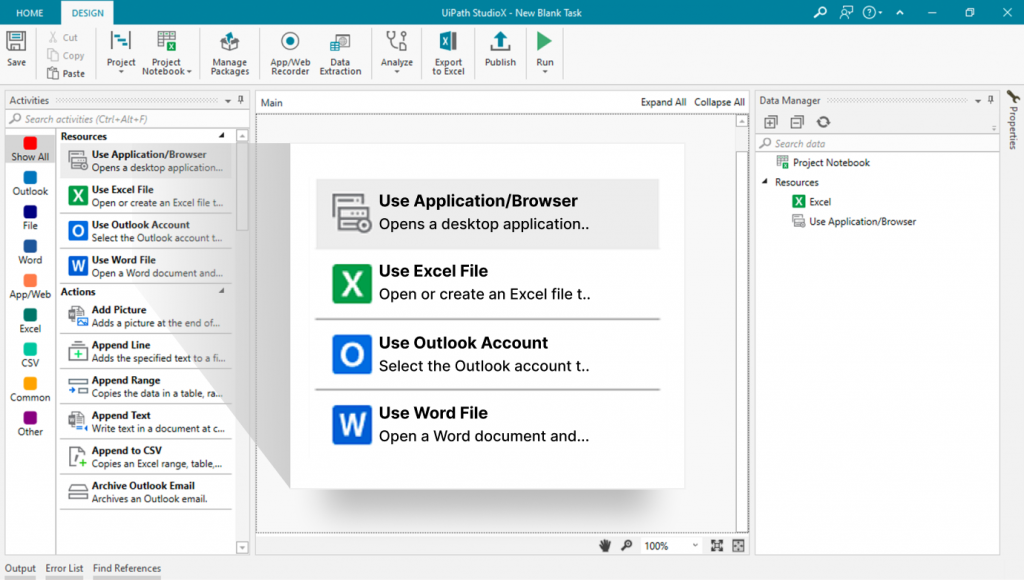Toggle the CSV activities filter
The image size is (1024, 580).
coord(30,355)
